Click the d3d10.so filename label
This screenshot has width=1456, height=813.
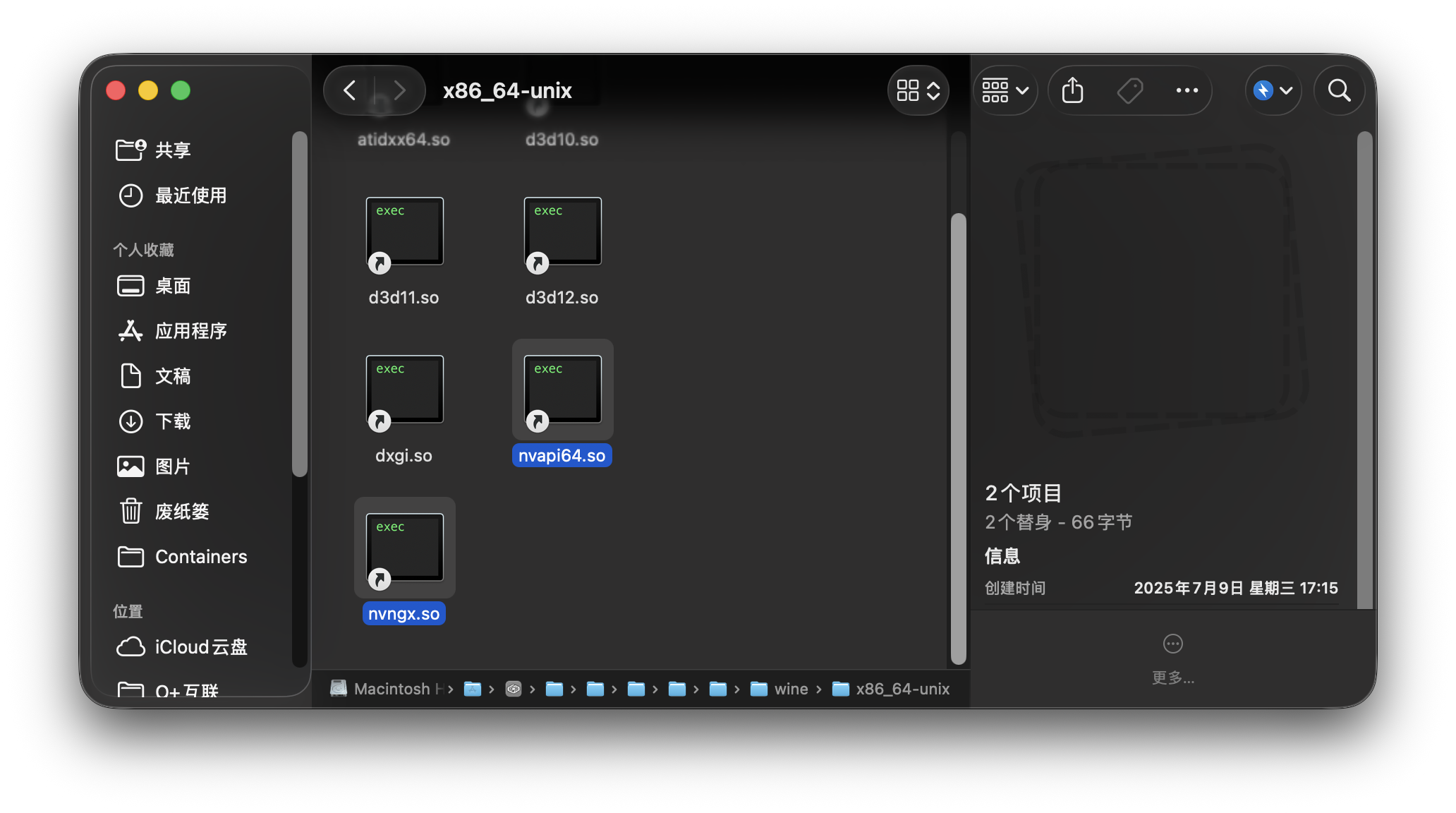pyautogui.click(x=562, y=140)
